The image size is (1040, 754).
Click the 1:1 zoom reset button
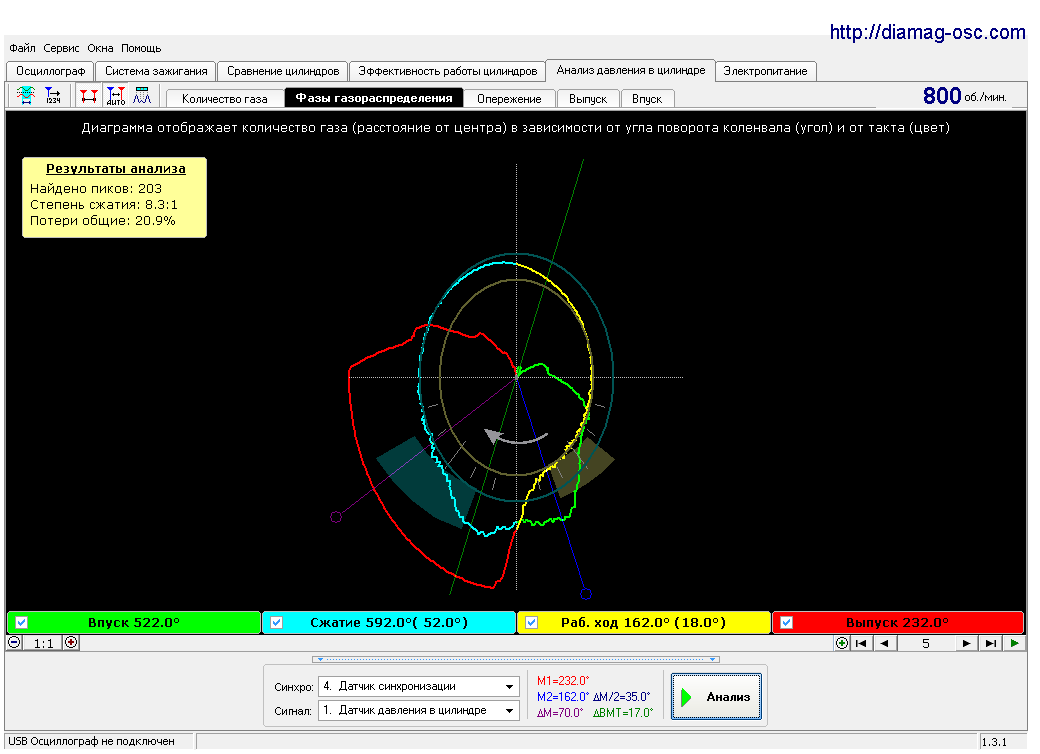coord(43,643)
